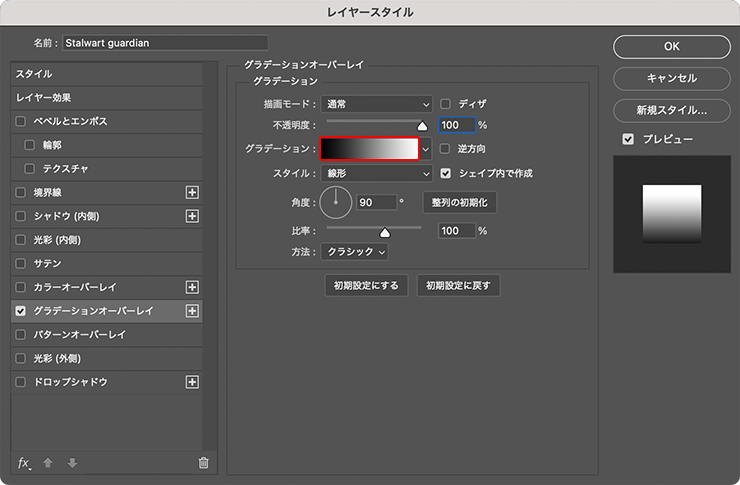Click the trash icon to delete effect

[x=204, y=463]
